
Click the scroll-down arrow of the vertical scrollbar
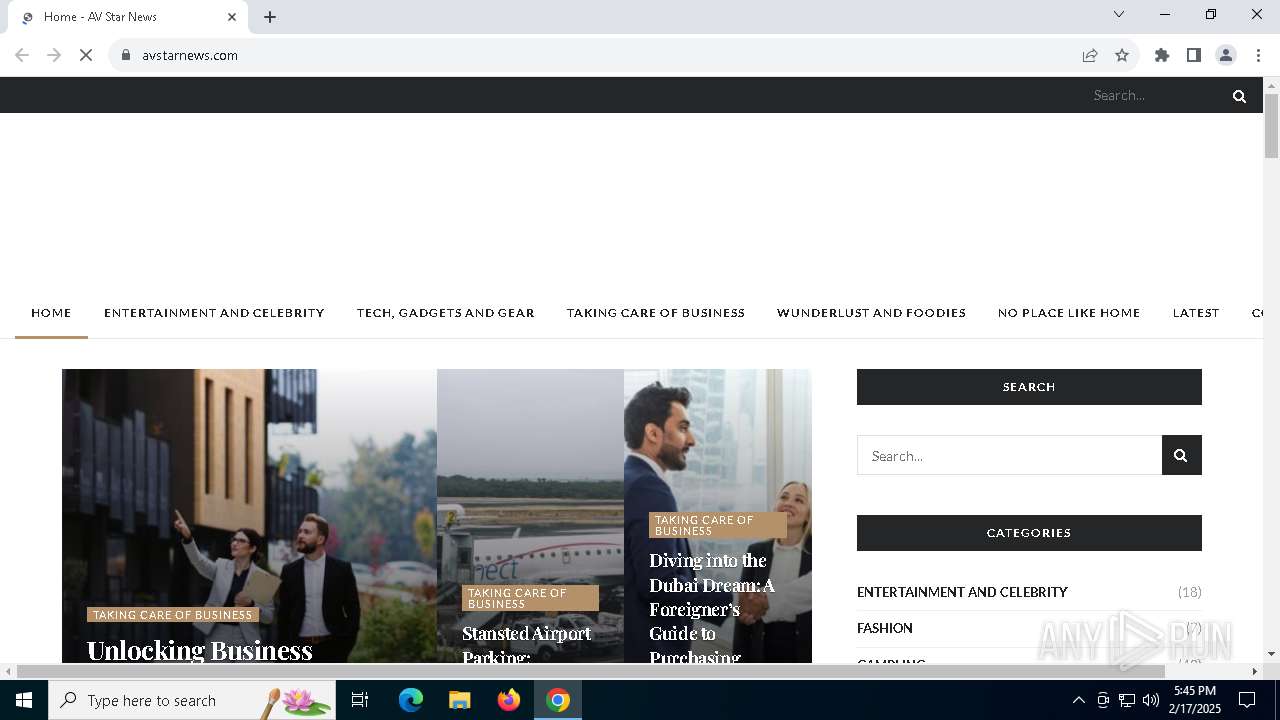click(x=1271, y=655)
